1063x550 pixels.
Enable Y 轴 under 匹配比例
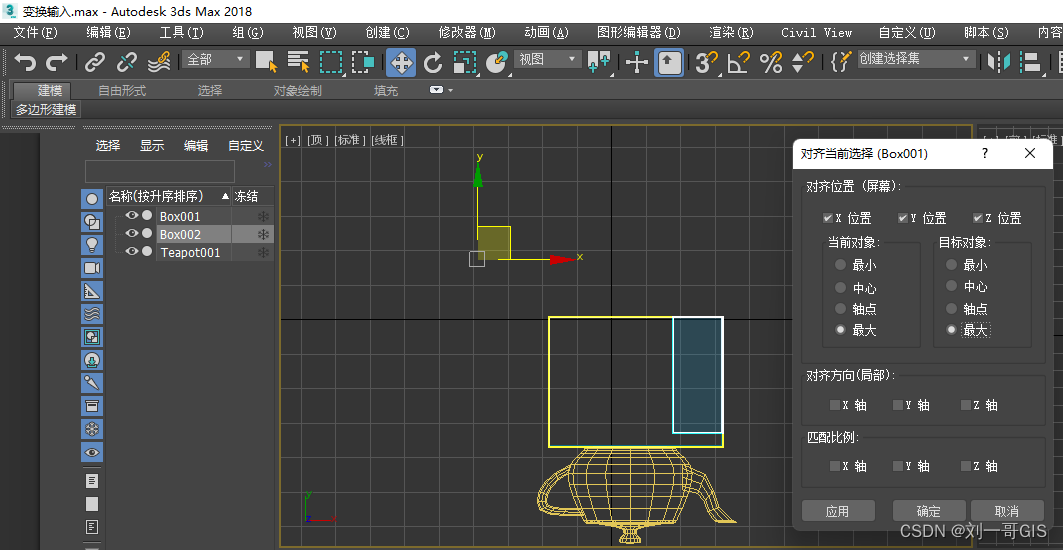tap(898, 466)
